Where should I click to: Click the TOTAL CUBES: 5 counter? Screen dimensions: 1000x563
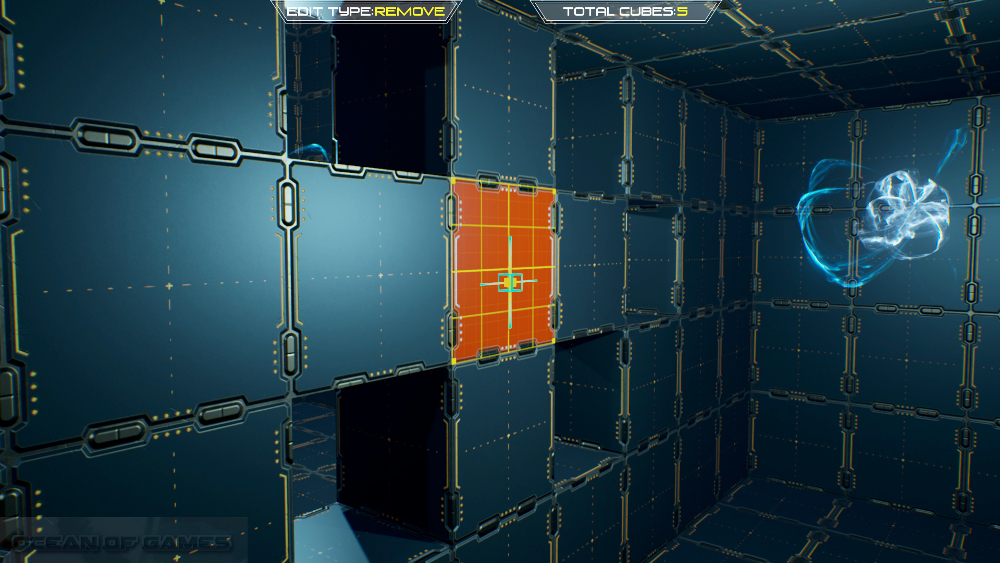(625, 11)
